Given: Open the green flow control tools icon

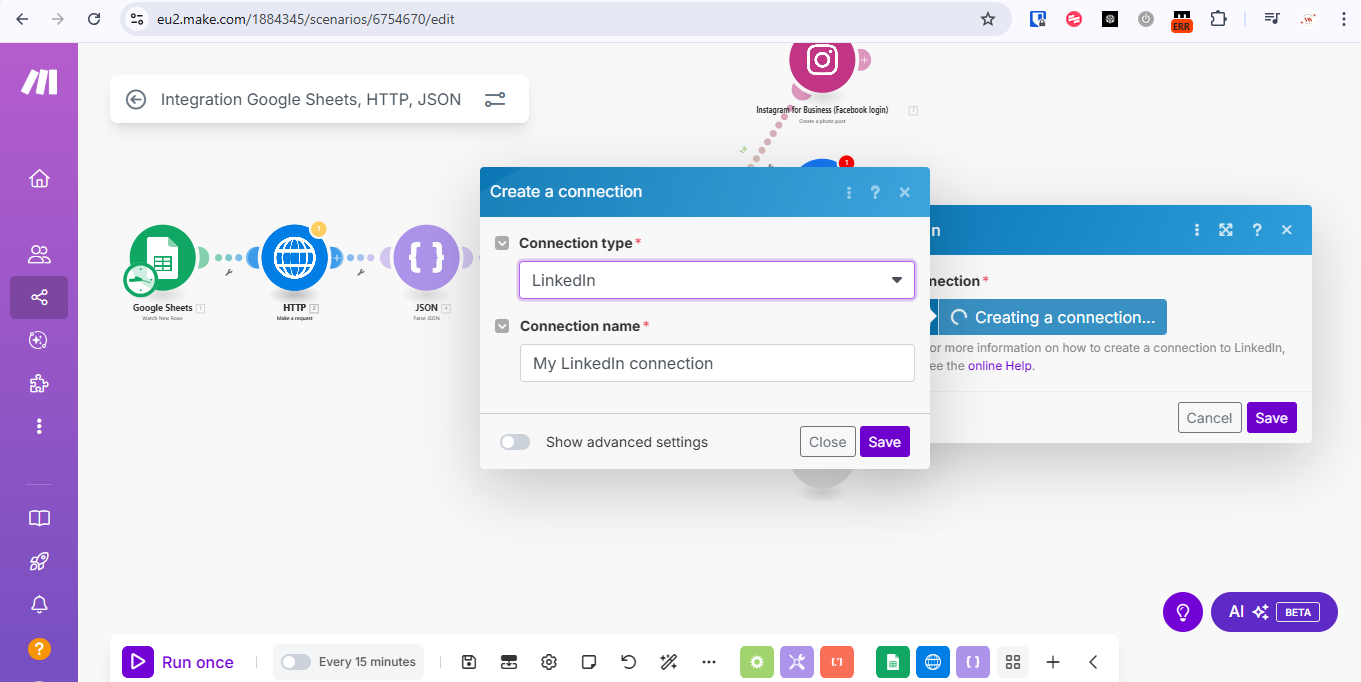Looking at the screenshot, I should (757, 662).
